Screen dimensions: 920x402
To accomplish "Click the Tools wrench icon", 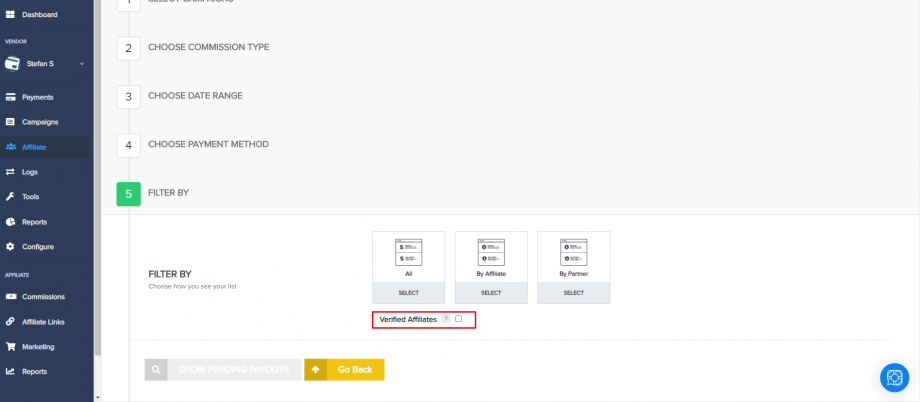I will (x=10, y=197).
